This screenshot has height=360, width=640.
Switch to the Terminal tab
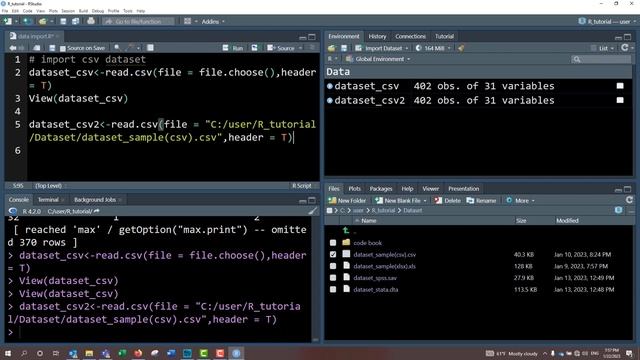click(x=48, y=200)
